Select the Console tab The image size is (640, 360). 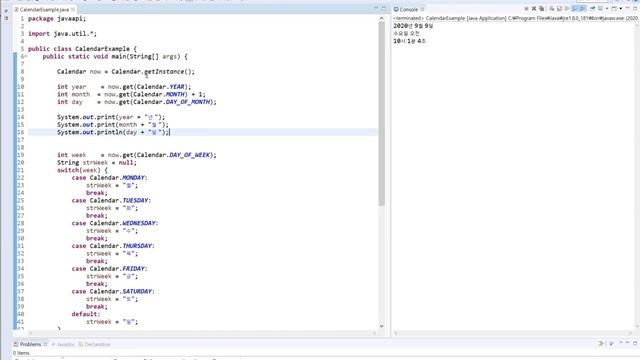[409, 9]
